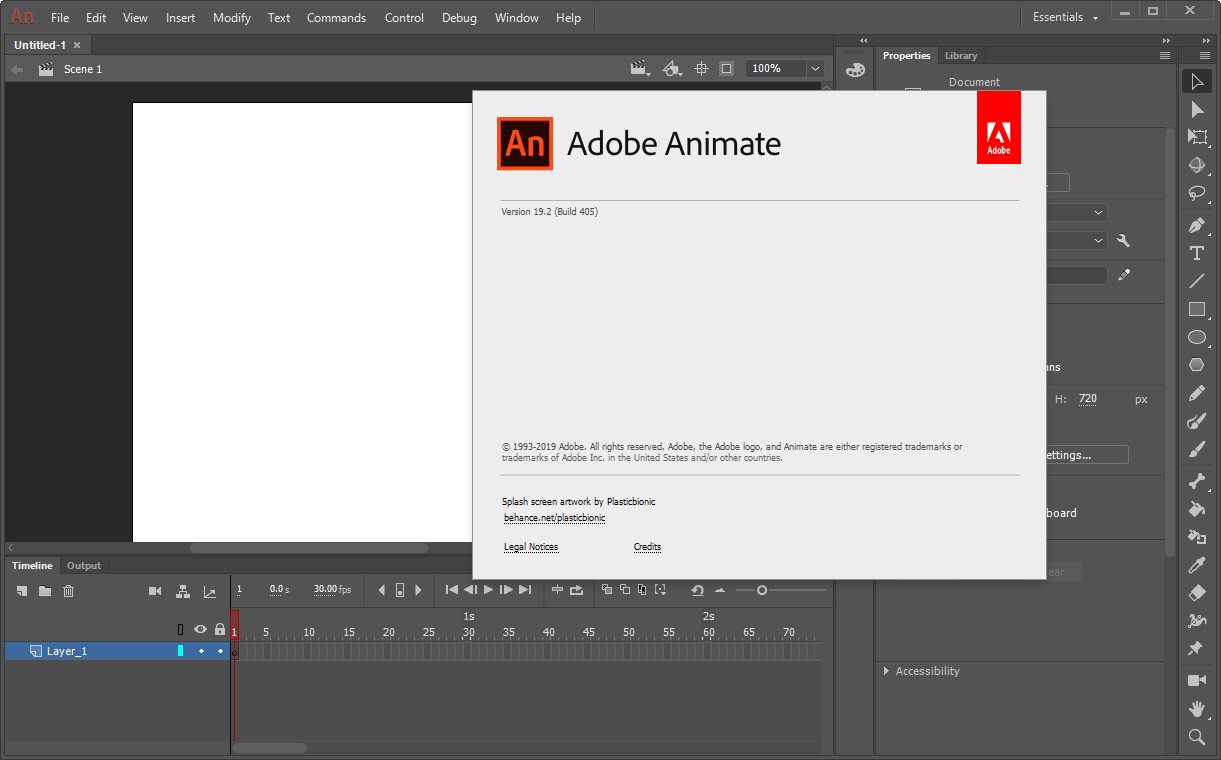
Task: Open the Modify menu
Action: [232, 17]
